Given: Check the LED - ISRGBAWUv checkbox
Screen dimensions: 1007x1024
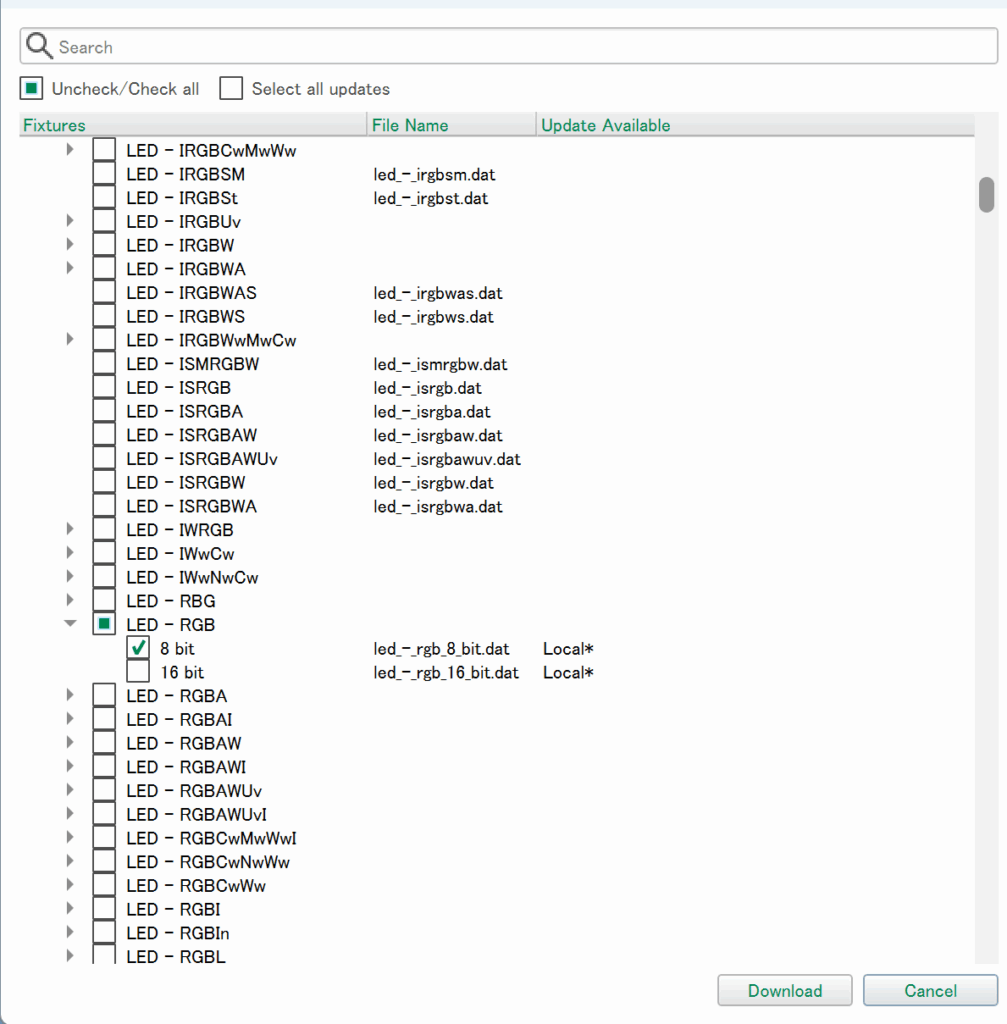Looking at the screenshot, I should point(104,458).
